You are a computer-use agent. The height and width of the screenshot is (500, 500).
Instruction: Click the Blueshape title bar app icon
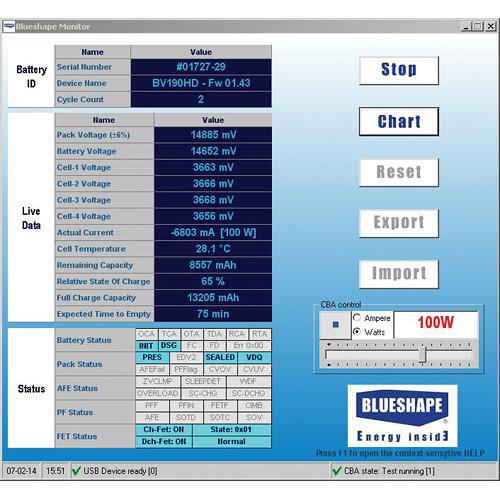(x=9, y=27)
